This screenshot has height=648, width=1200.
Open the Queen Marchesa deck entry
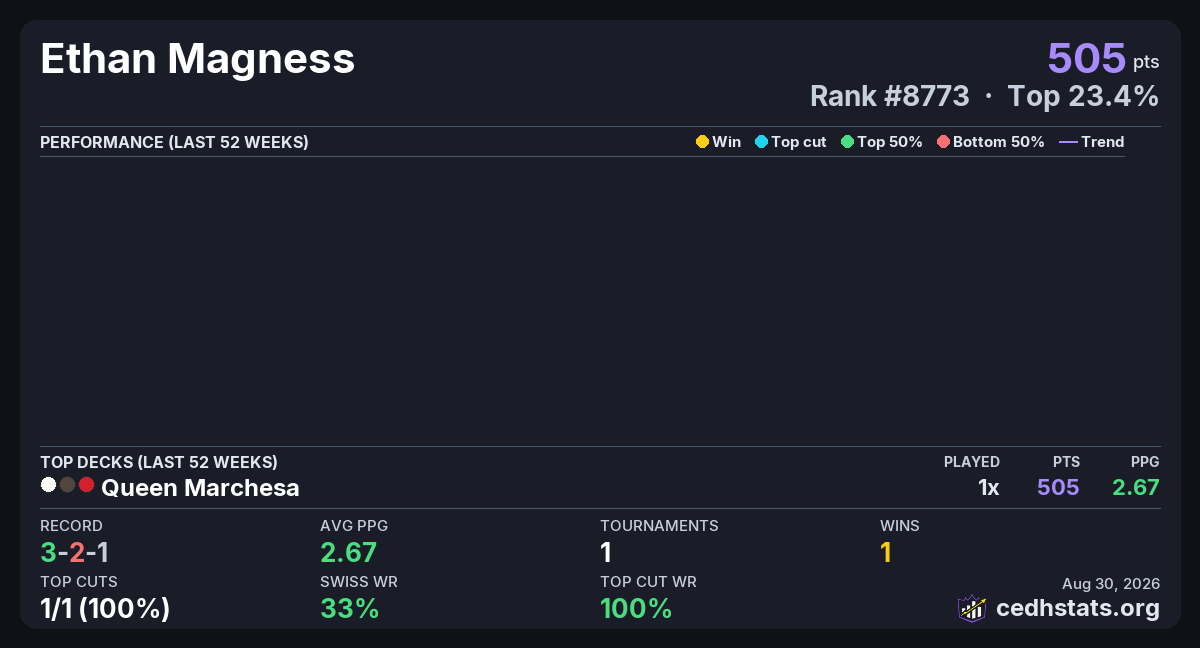tap(200, 488)
